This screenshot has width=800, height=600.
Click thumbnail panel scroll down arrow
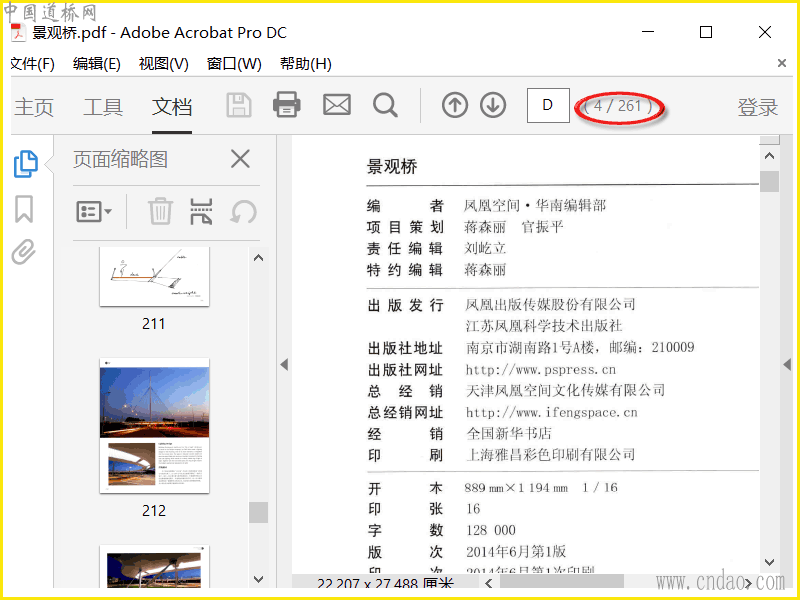click(259, 579)
